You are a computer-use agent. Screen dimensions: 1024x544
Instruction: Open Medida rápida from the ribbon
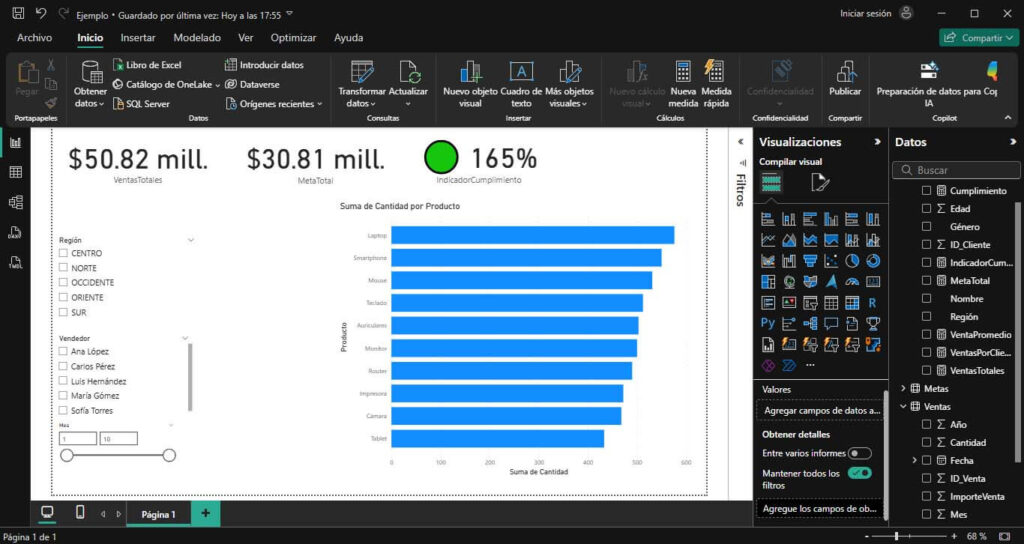coord(715,73)
